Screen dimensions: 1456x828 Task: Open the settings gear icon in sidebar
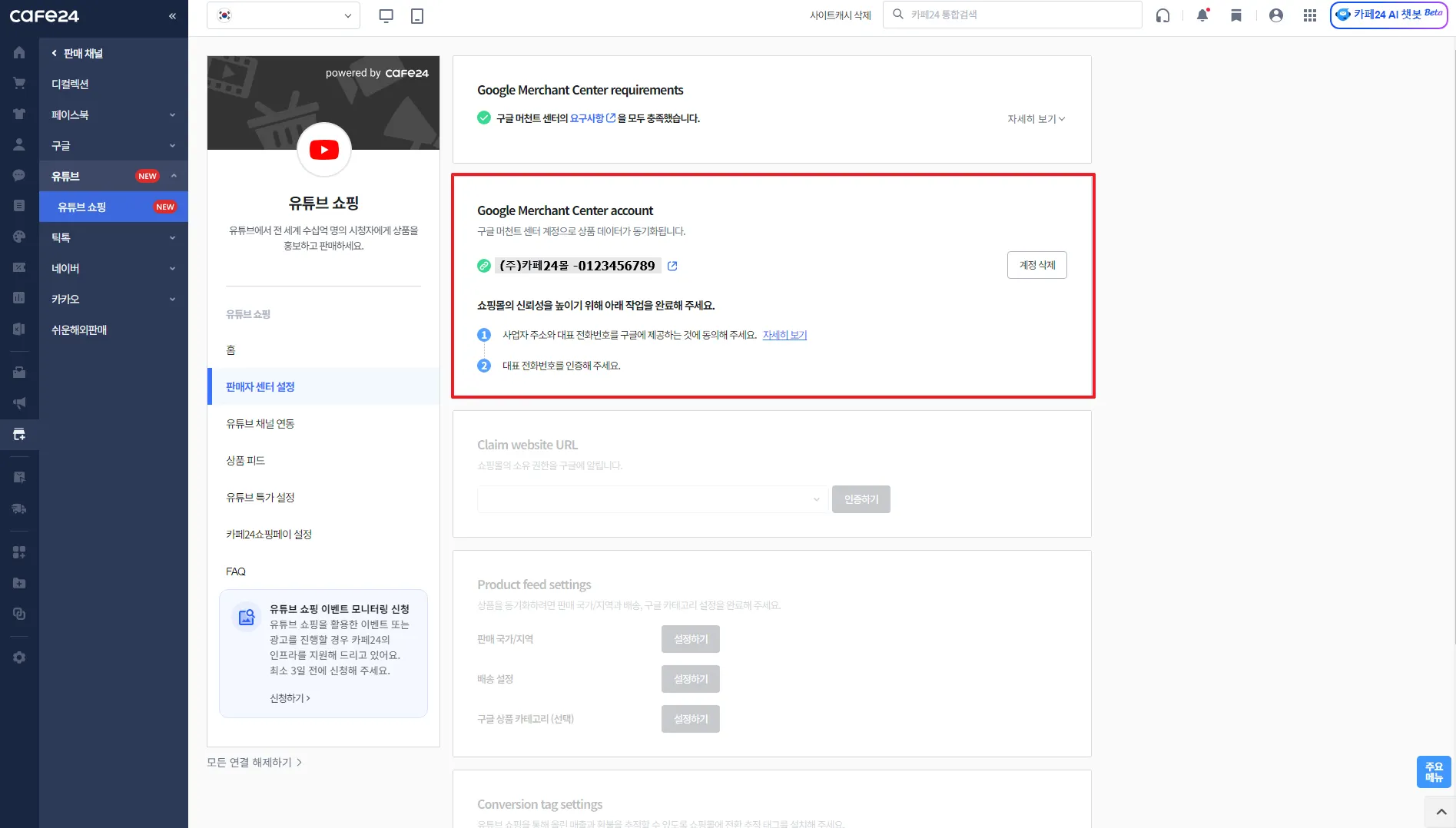[x=19, y=657]
